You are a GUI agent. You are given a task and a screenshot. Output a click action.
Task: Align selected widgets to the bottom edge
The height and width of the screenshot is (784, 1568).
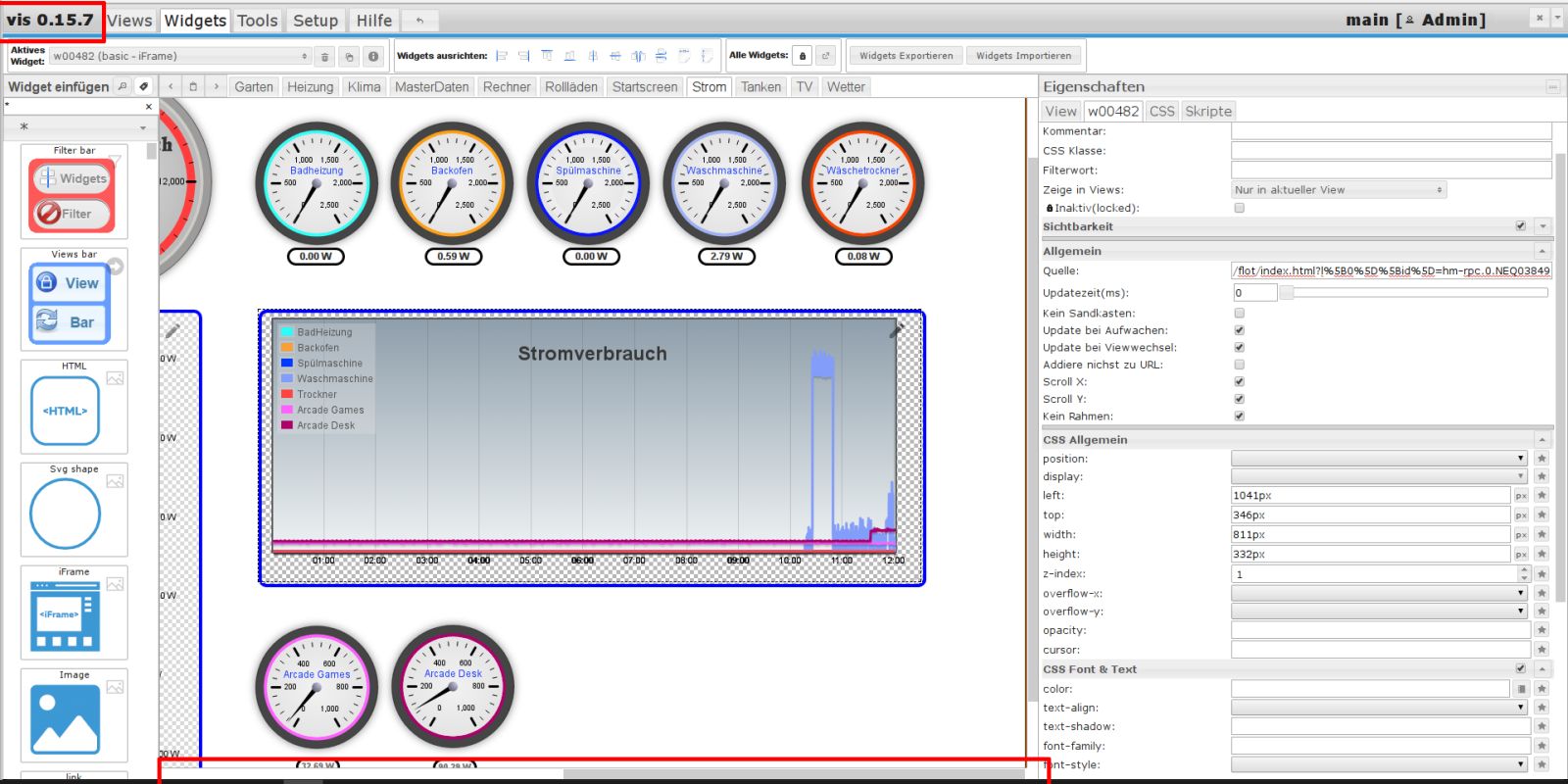569,56
